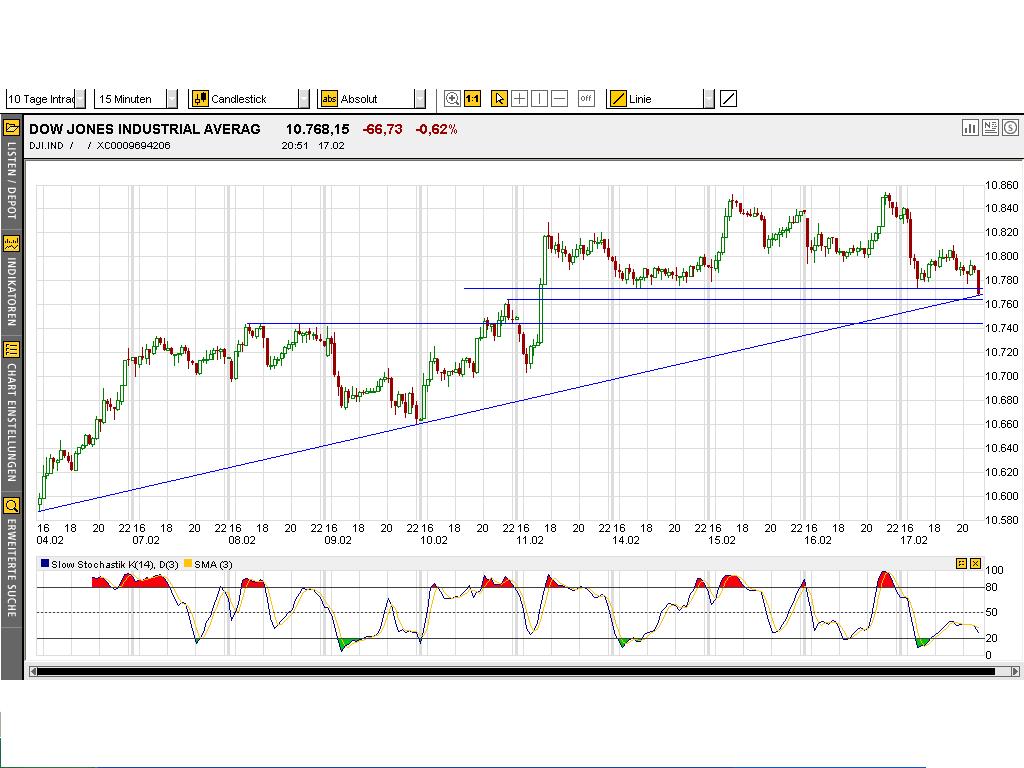Viewport: 1024px width, 768px height.
Task: Select the crosshair cursor tool
Action: 519,99
